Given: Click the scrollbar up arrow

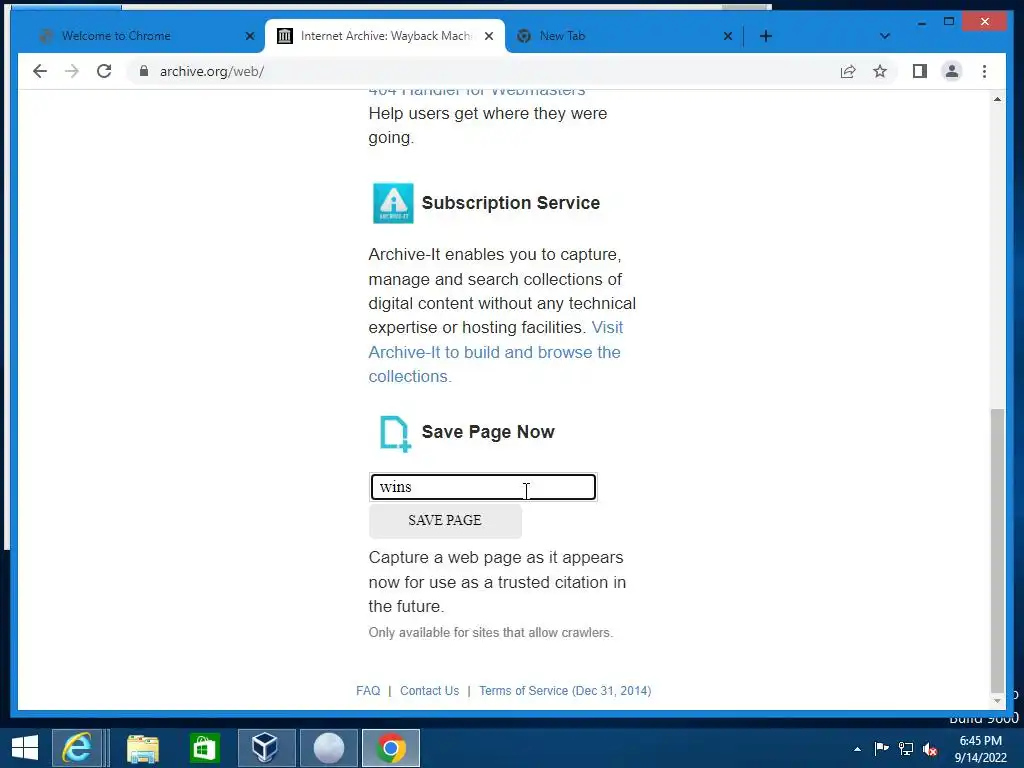Looking at the screenshot, I should click(x=997, y=99).
